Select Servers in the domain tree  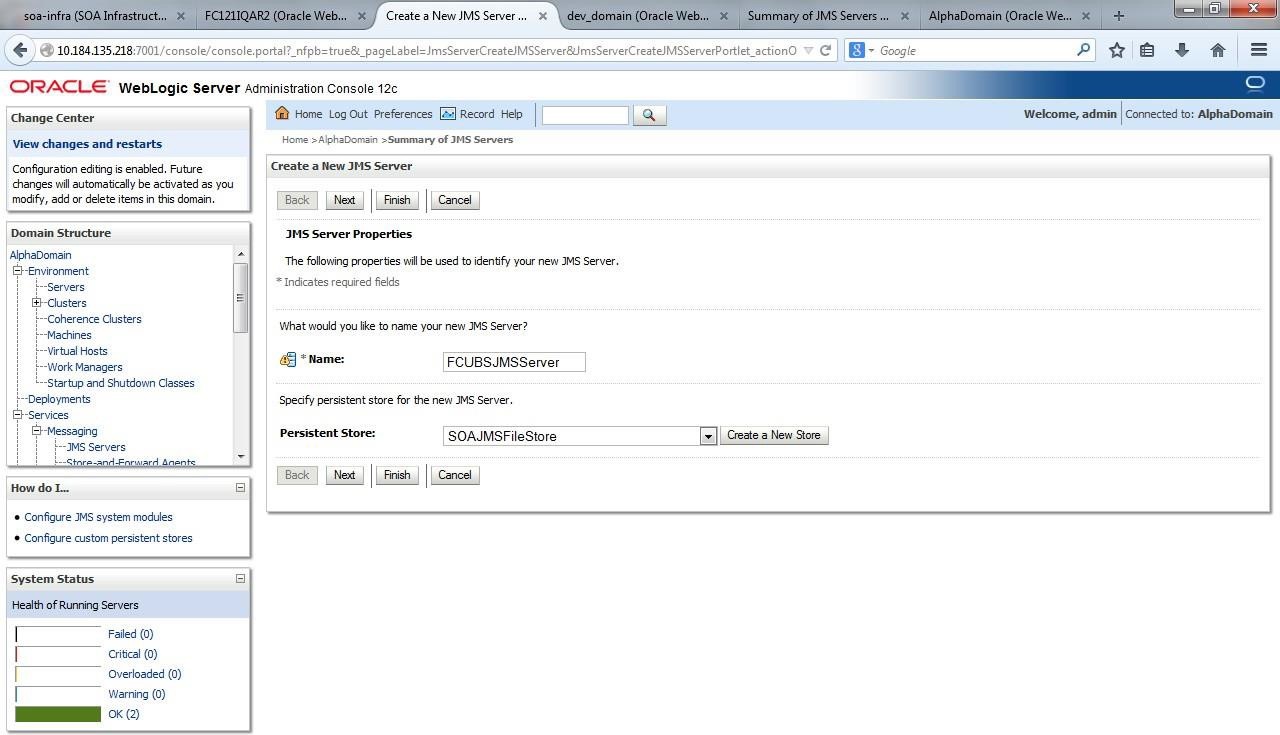click(x=66, y=287)
